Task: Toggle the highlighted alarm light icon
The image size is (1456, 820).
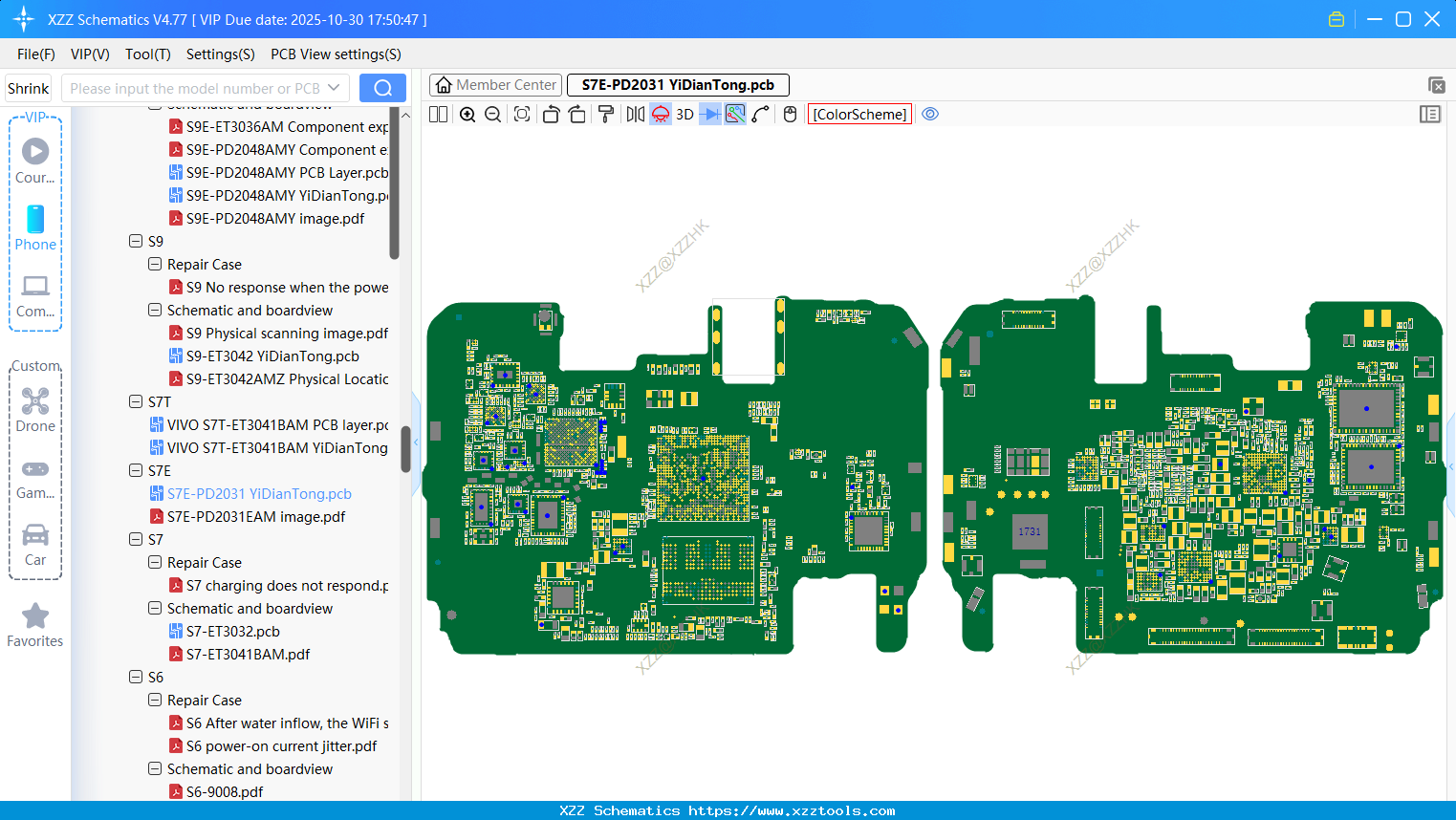Action: point(661,115)
